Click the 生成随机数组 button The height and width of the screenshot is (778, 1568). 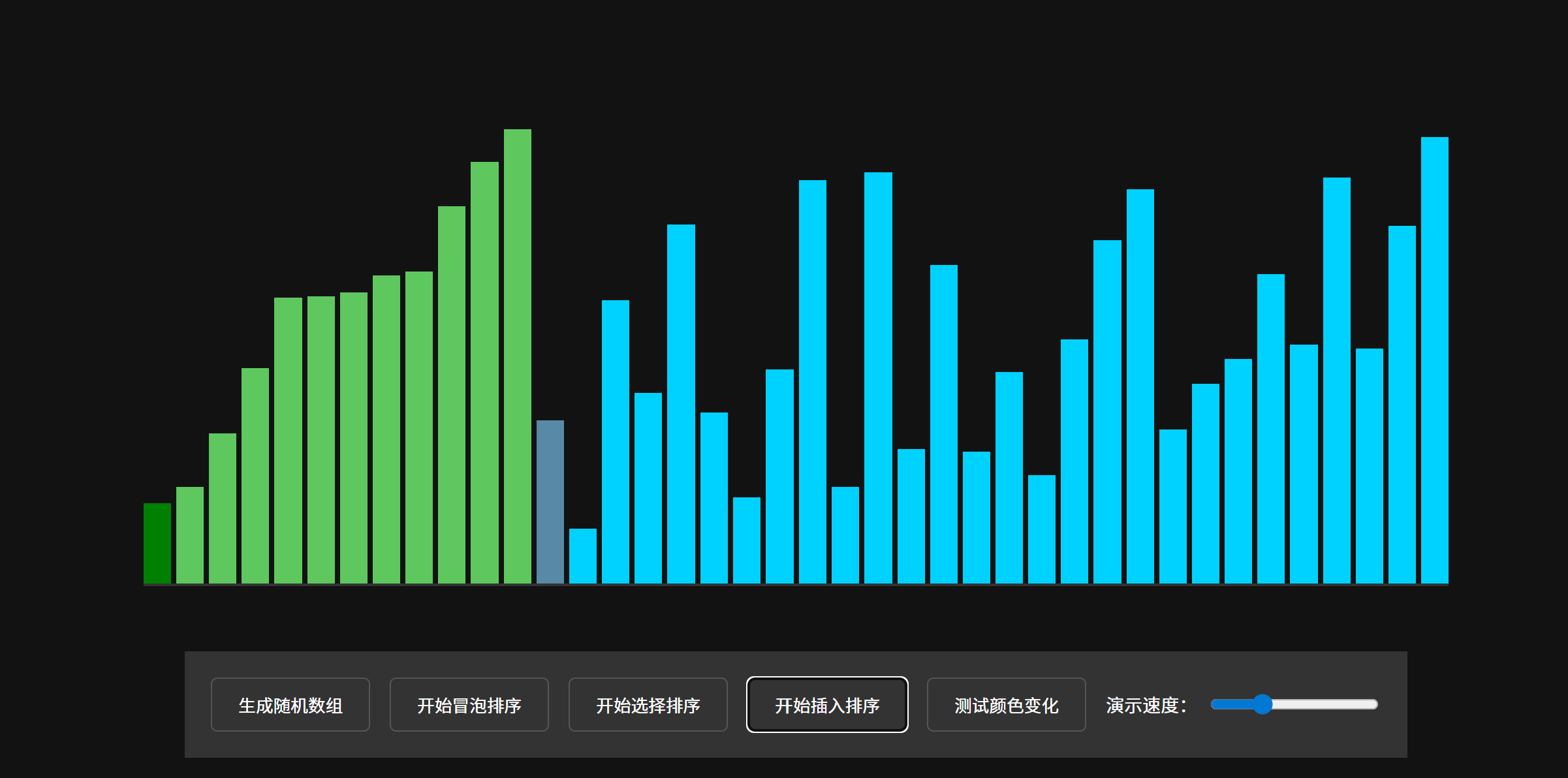point(290,705)
